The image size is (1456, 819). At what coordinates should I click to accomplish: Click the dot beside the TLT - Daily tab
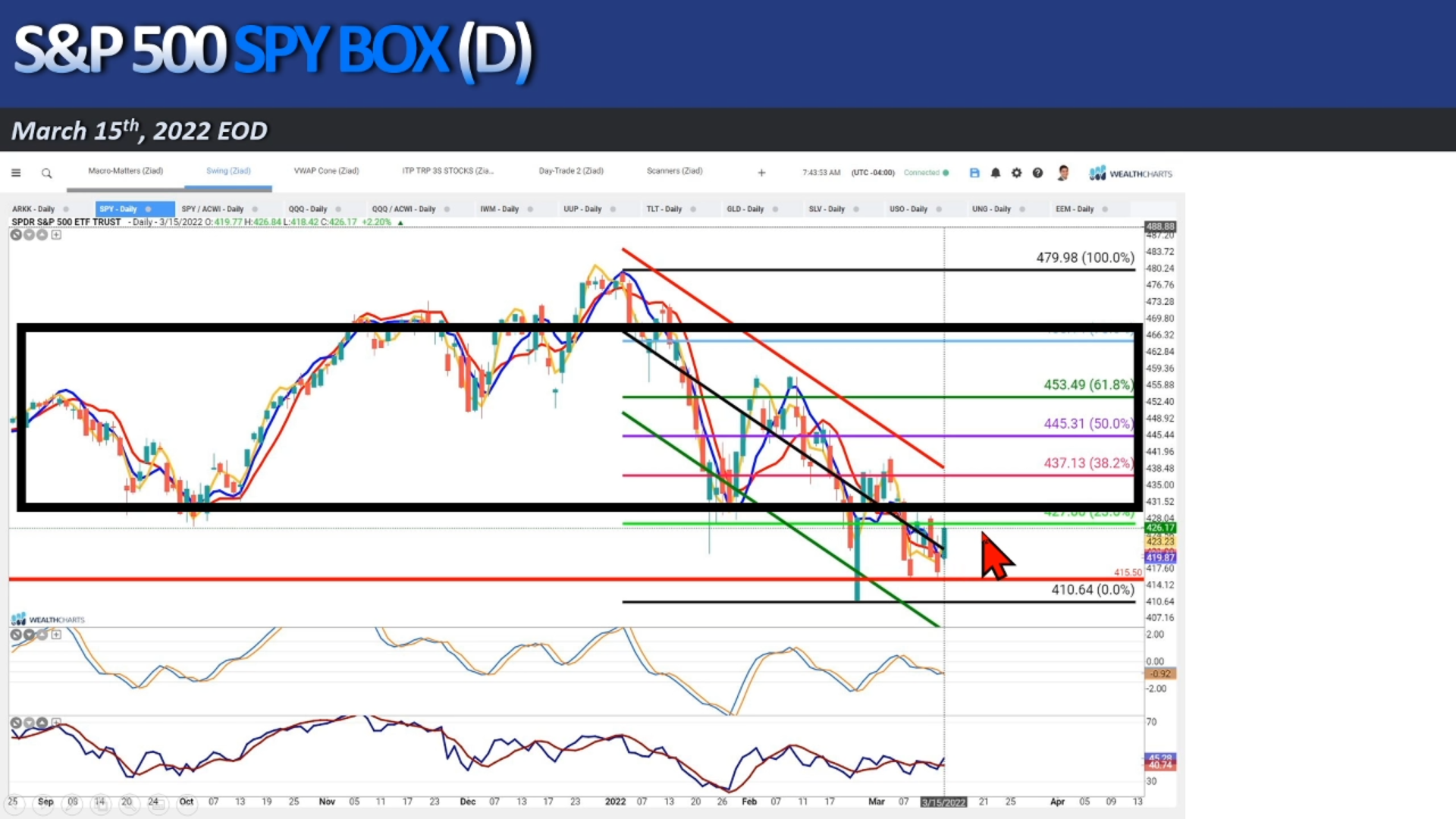(693, 209)
